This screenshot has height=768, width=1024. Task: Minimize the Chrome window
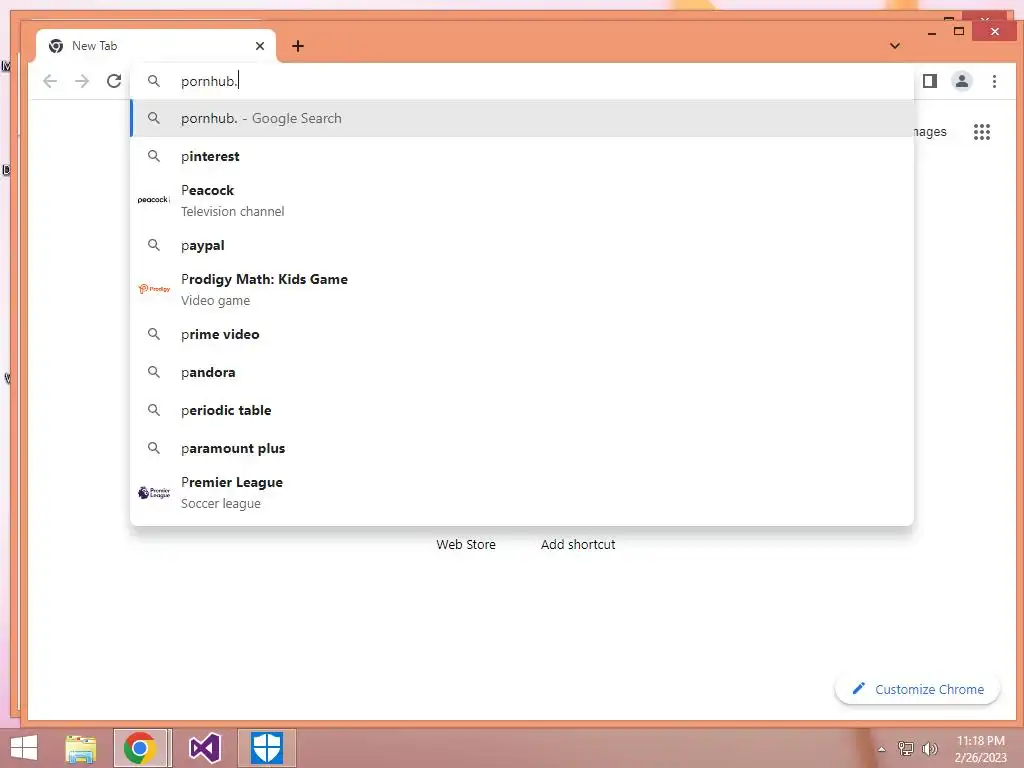932,32
